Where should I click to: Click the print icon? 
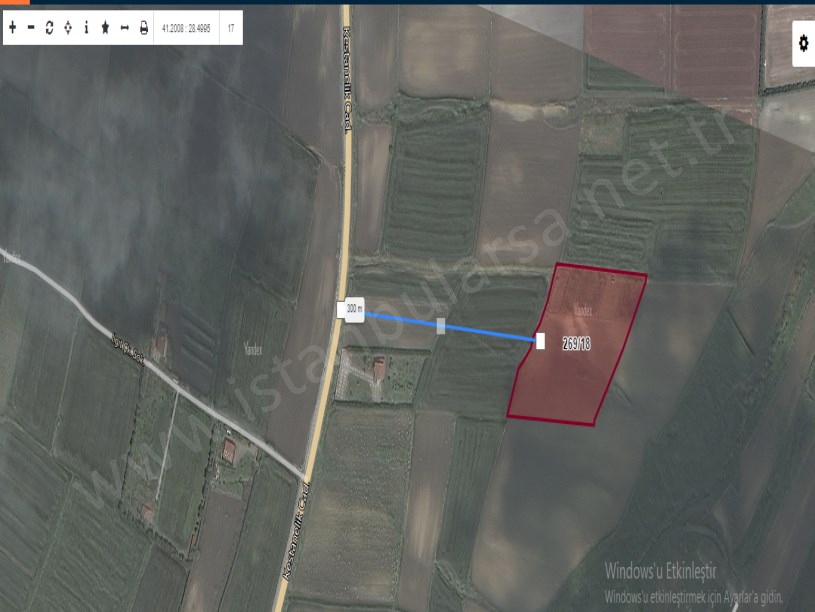(x=143, y=28)
